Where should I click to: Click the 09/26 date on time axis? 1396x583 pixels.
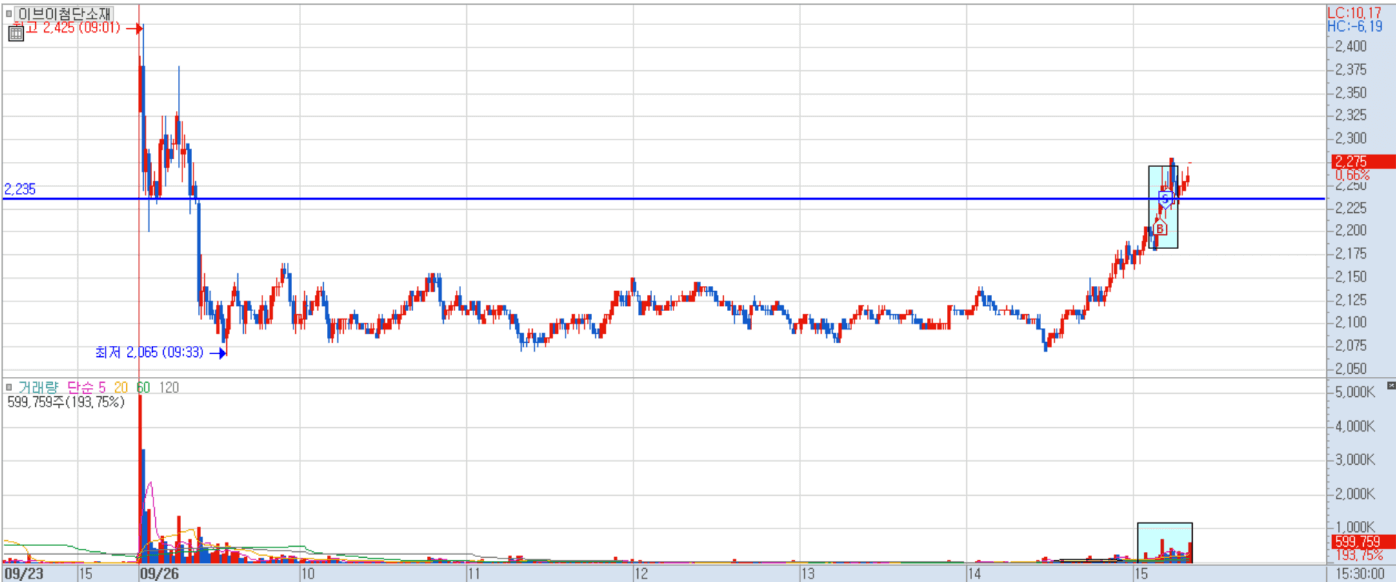coord(159,574)
